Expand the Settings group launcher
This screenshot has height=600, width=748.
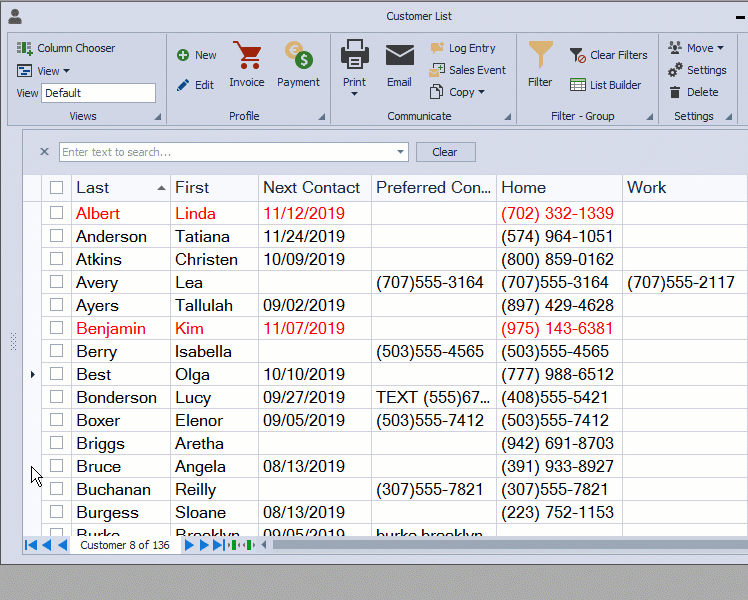click(x=728, y=117)
